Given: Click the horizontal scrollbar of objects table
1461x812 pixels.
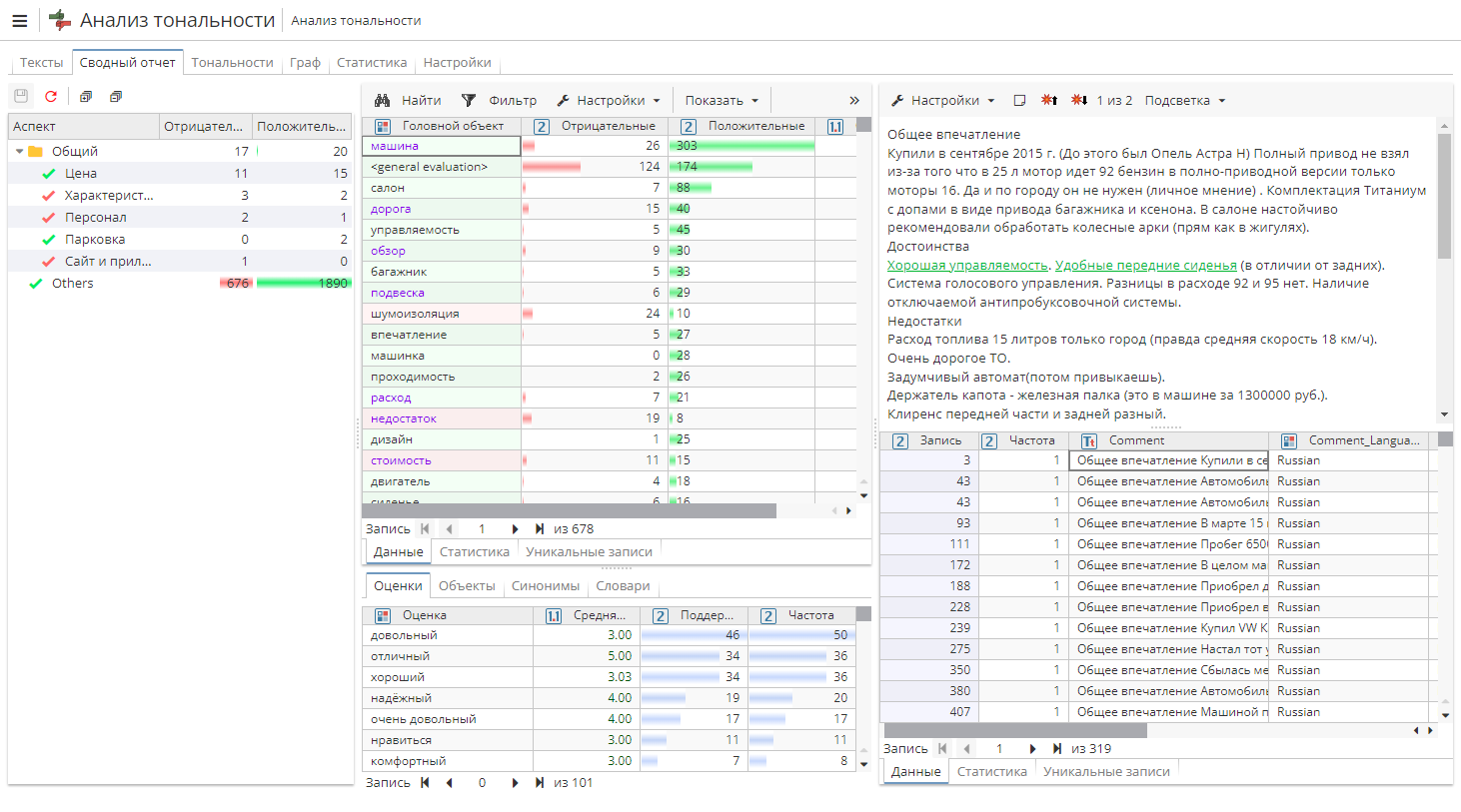Looking at the screenshot, I should click(x=569, y=510).
